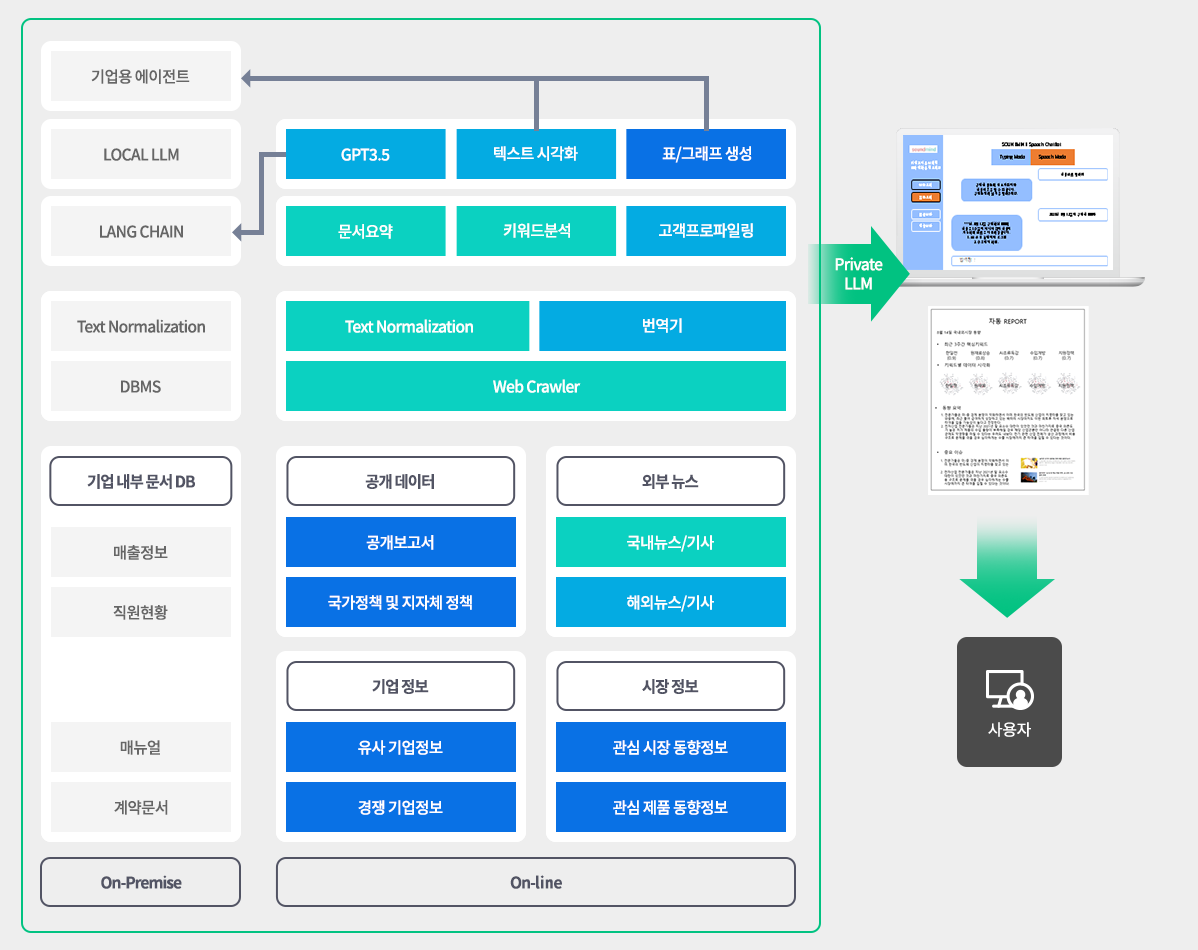Screen dimensions: 1198x950
Task: Select the 고객프로파일링 block
Action: click(706, 231)
